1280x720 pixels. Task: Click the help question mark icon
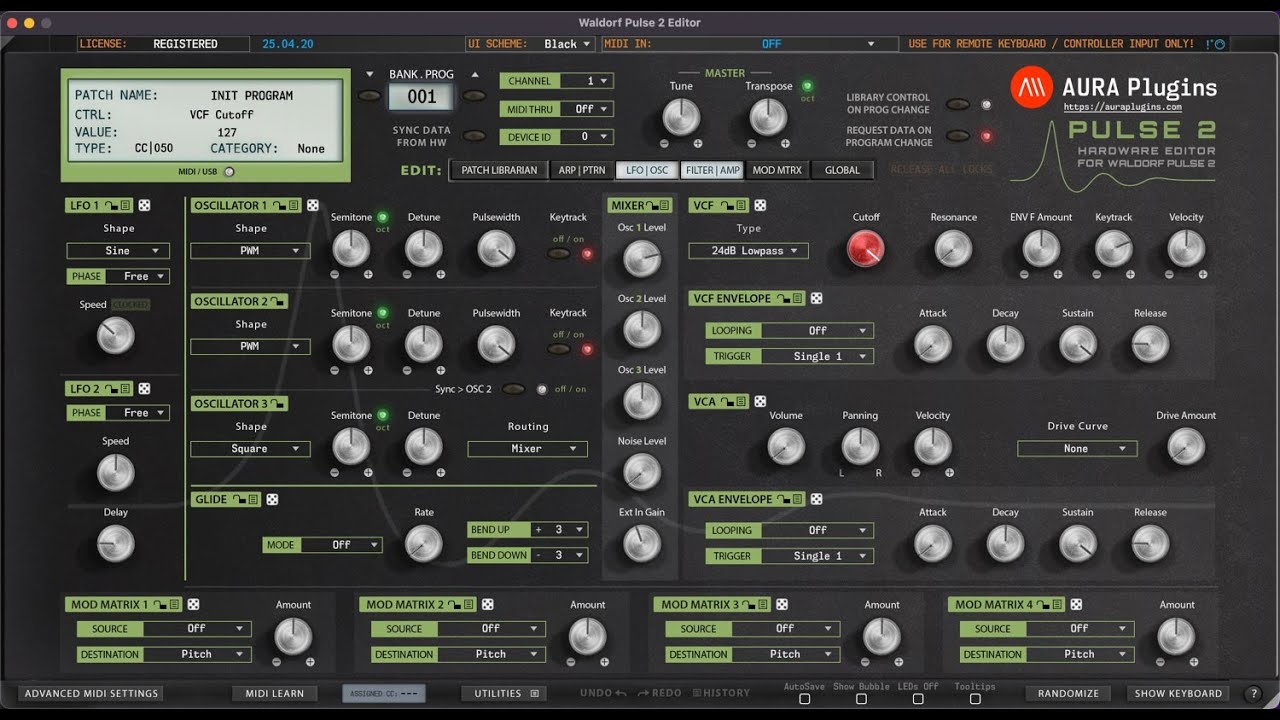click(1253, 693)
